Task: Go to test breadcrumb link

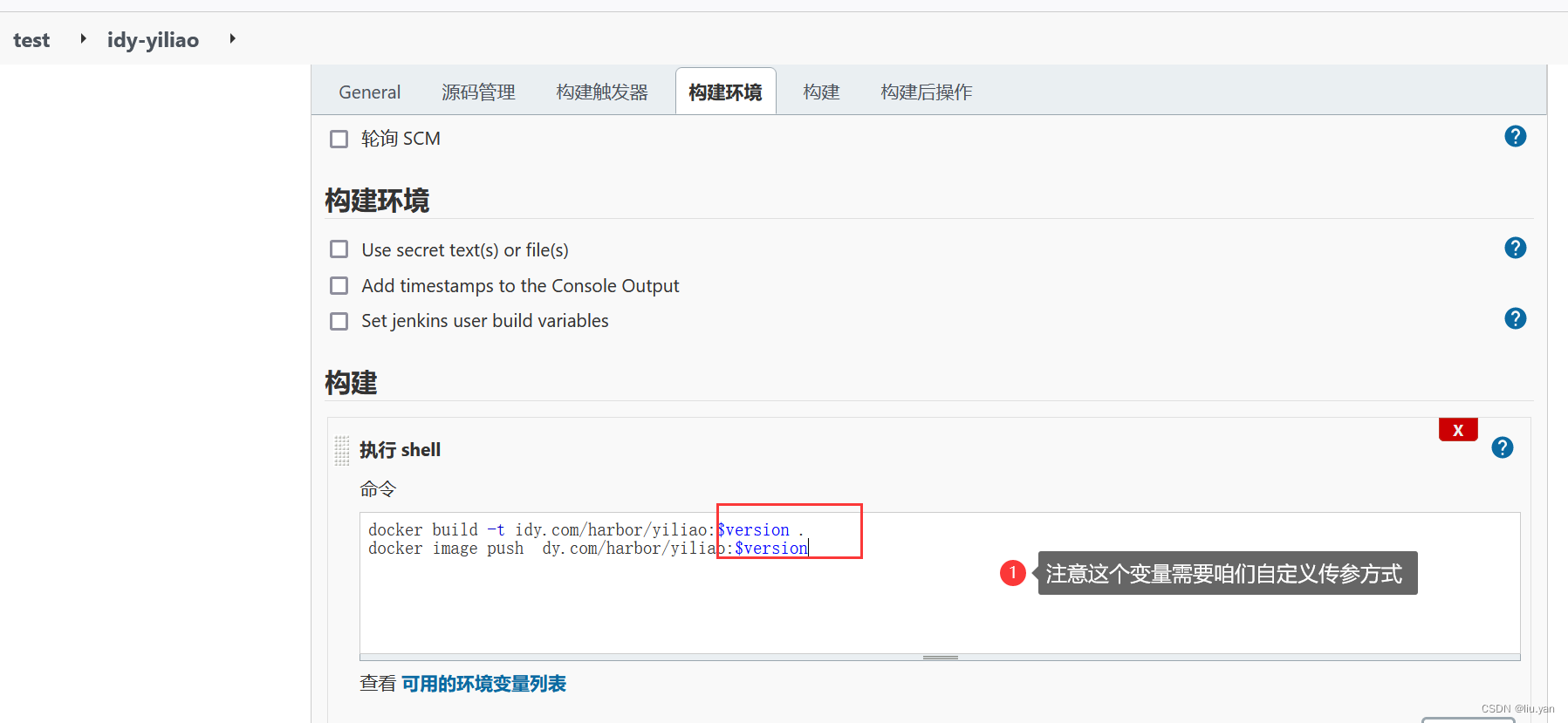Action: pyautogui.click(x=31, y=40)
